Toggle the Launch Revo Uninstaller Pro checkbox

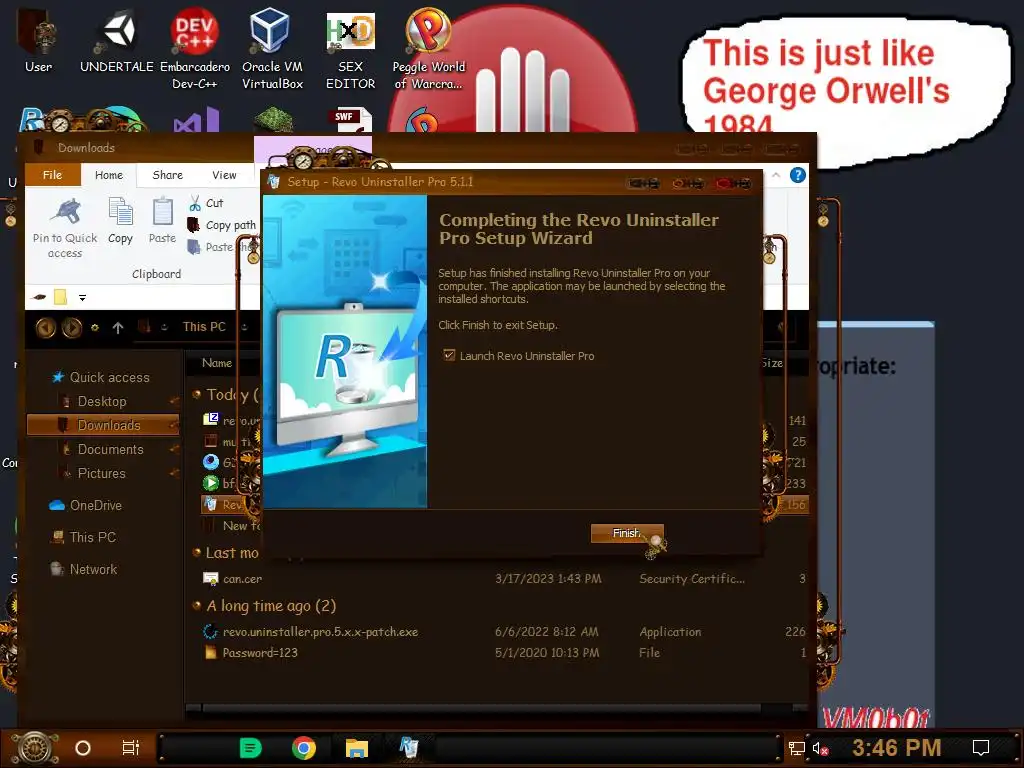[449, 355]
